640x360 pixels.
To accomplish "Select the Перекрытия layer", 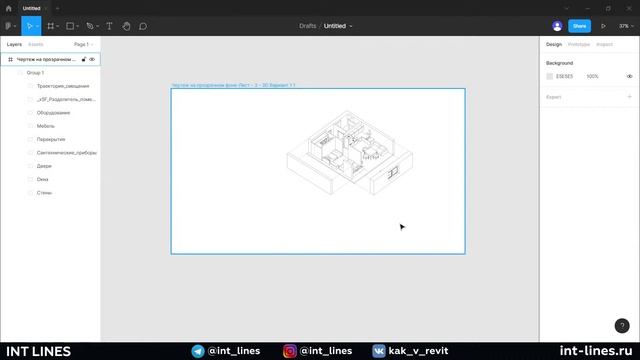I will pyautogui.click(x=51, y=139).
